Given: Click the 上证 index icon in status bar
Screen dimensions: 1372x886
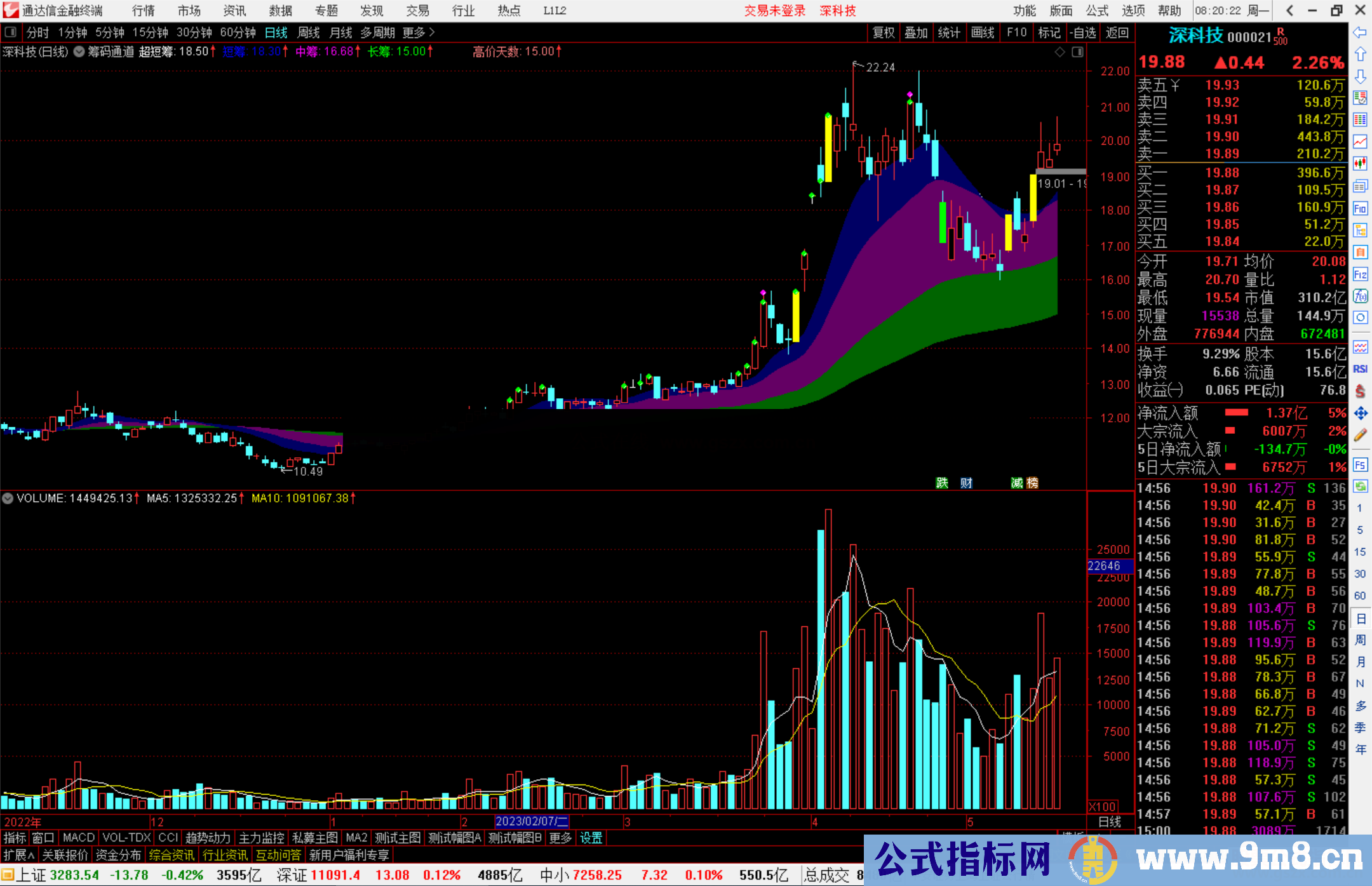Looking at the screenshot, I should (x=8, y=875).
